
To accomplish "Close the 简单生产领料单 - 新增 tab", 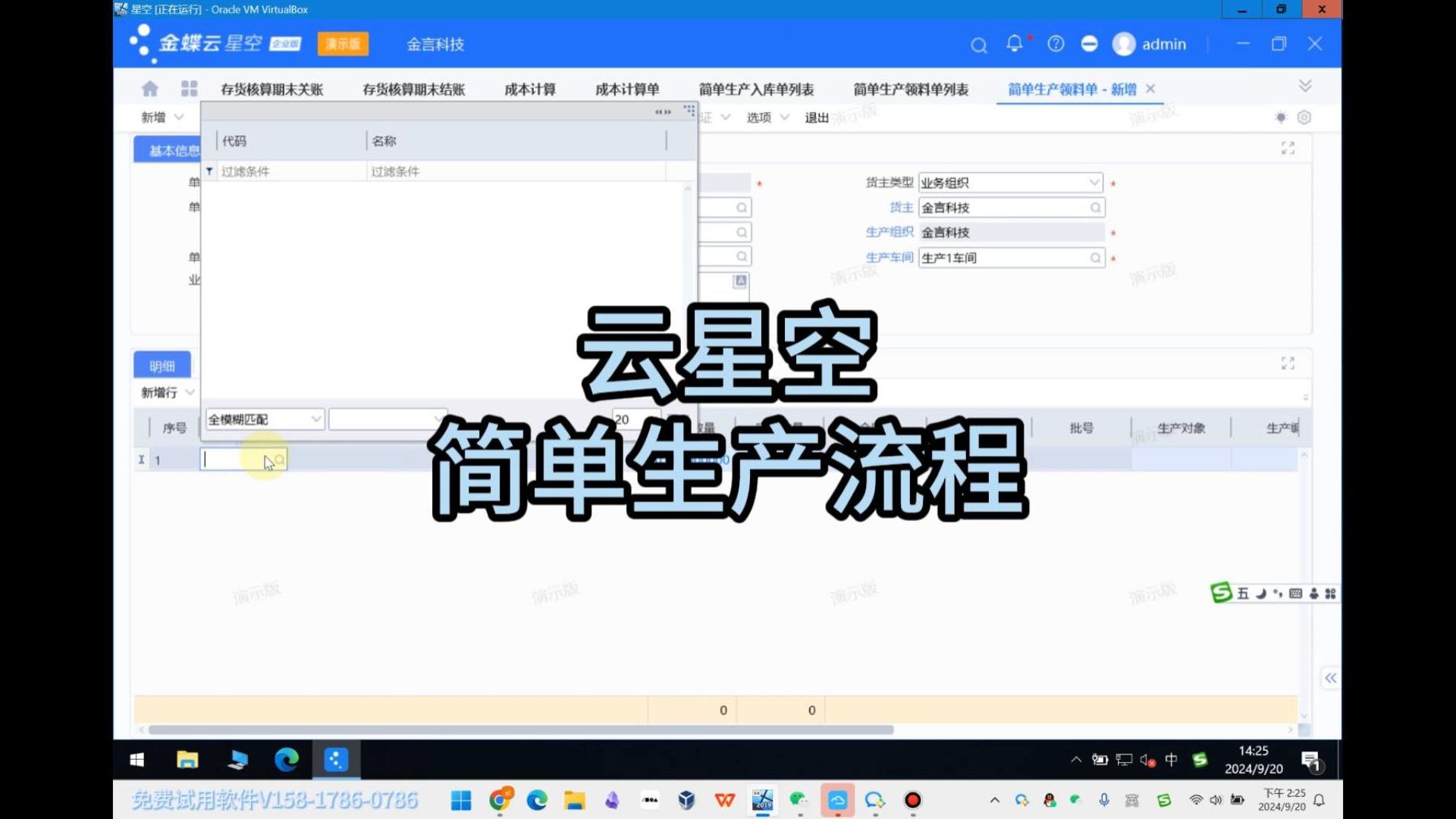I will (1150, 89).
